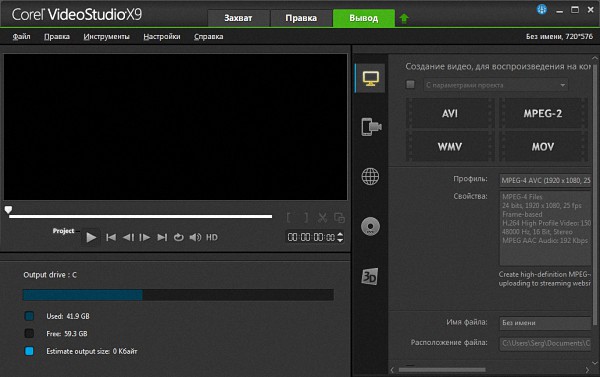Set mark-in with the left bracket icon

(x=289, y=218)
